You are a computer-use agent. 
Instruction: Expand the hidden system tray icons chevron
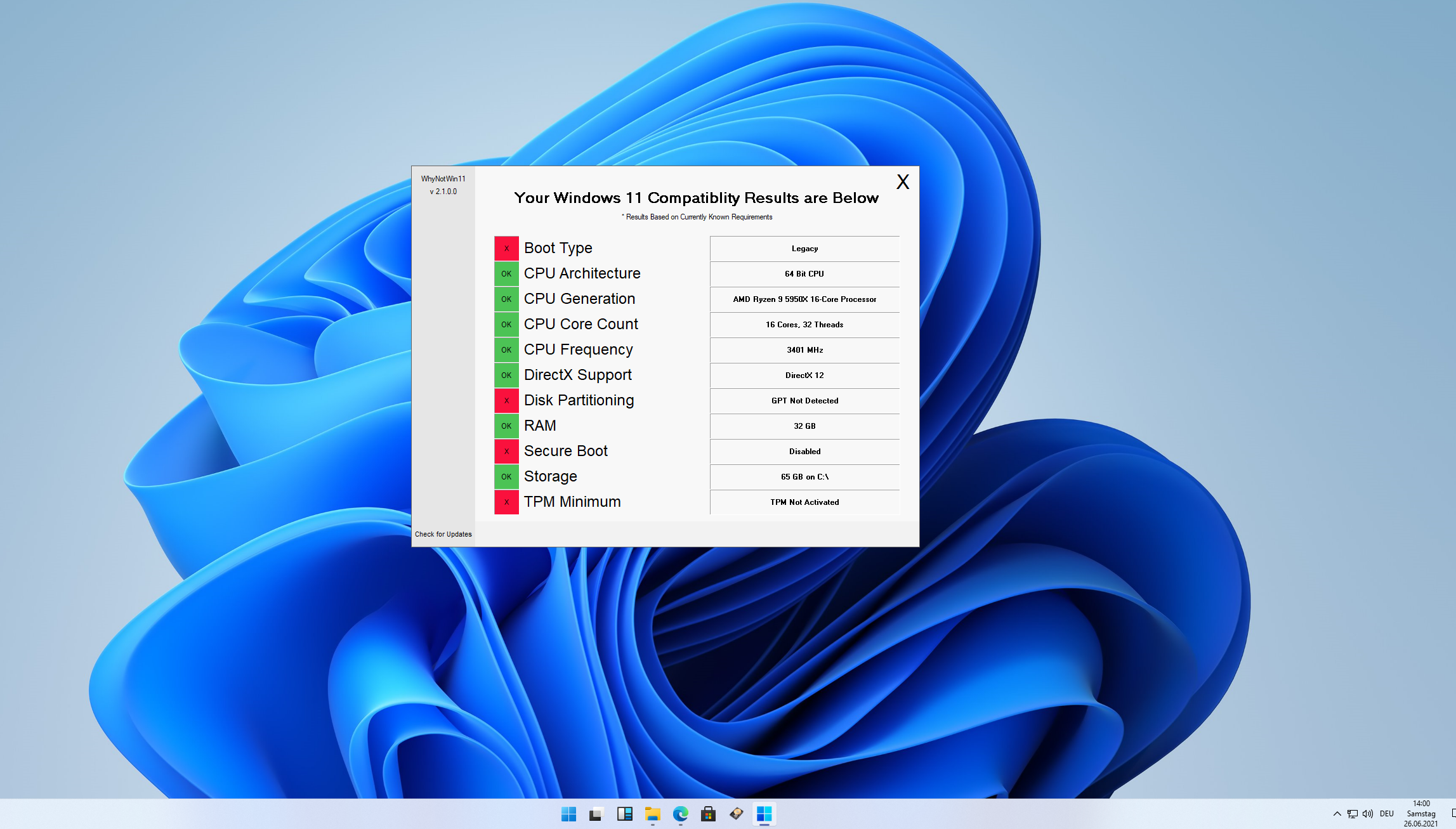pyautogui.click(x=1337, y=814)
